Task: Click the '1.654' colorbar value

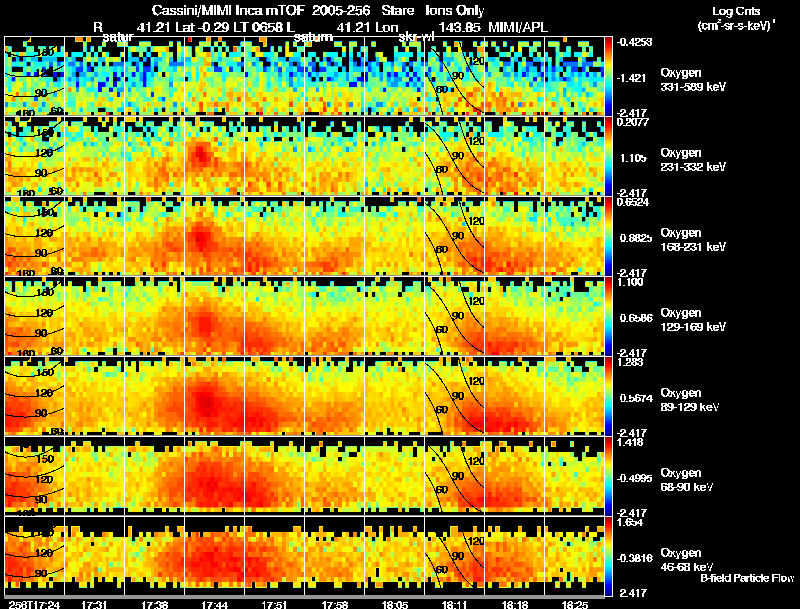Action: (630, 522)
